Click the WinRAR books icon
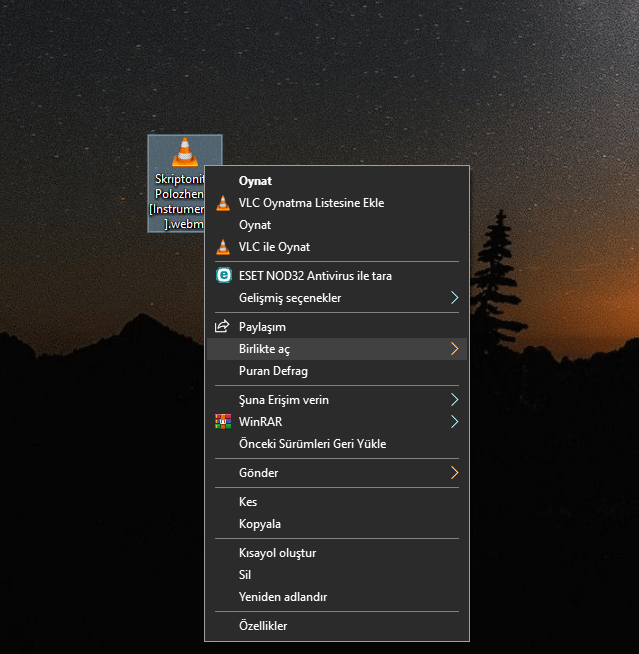 click(x=223, y=422)
